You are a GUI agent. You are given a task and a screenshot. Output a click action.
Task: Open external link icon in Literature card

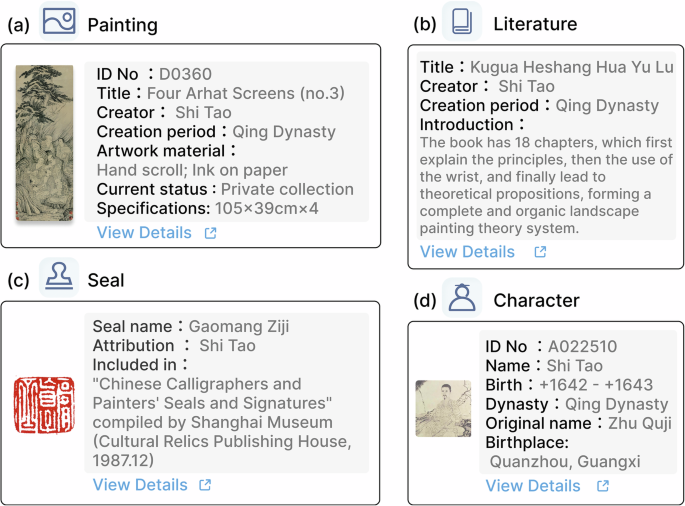point(540,252)
